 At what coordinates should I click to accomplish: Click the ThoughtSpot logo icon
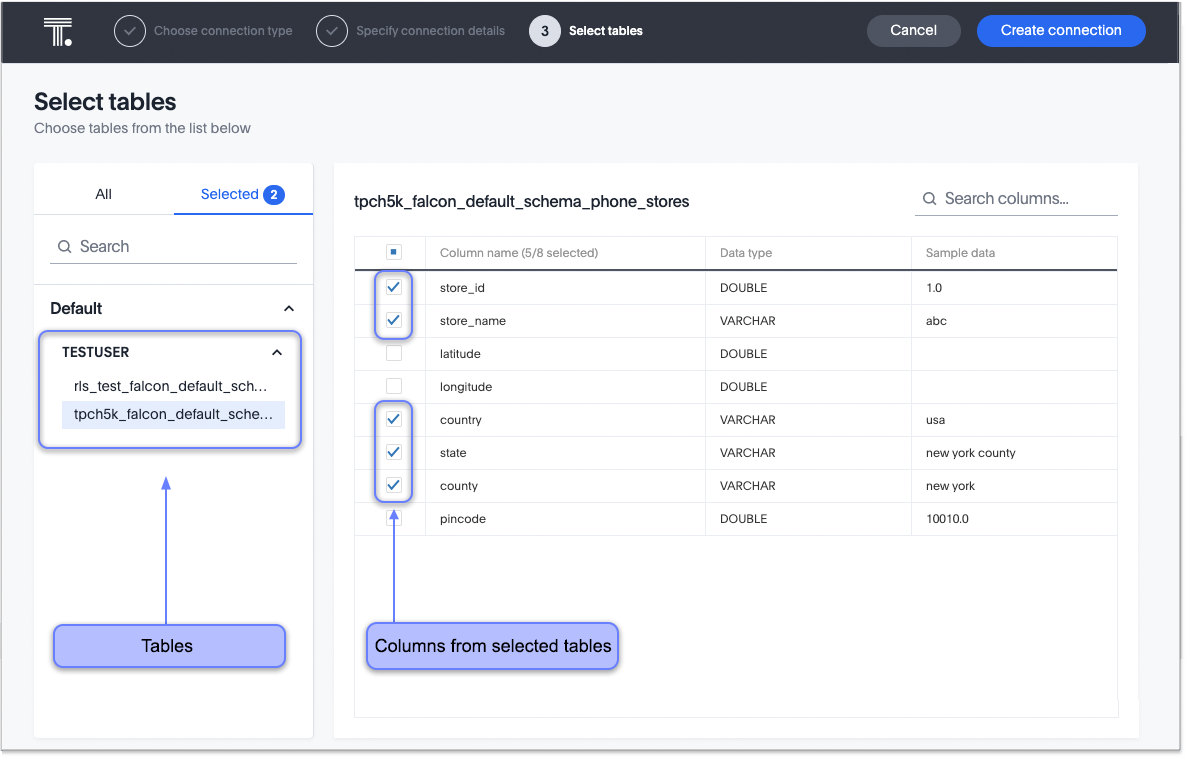point(56,30)
